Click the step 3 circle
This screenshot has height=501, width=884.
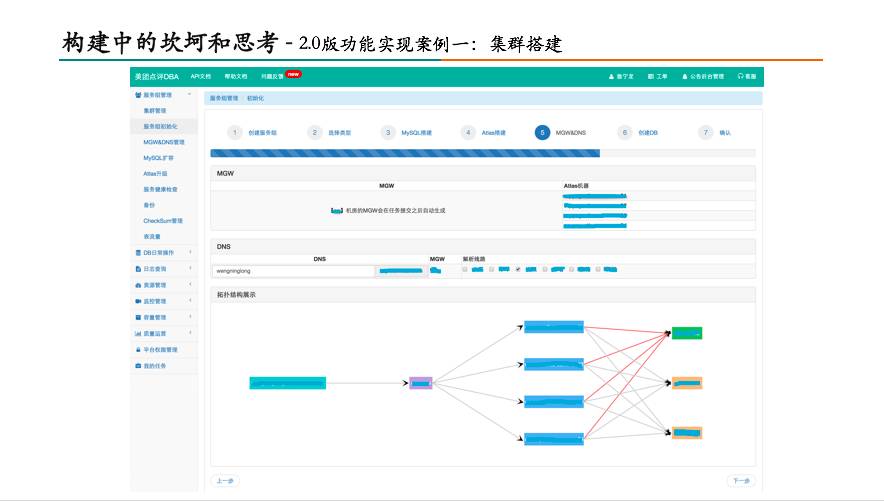point(388,132)
